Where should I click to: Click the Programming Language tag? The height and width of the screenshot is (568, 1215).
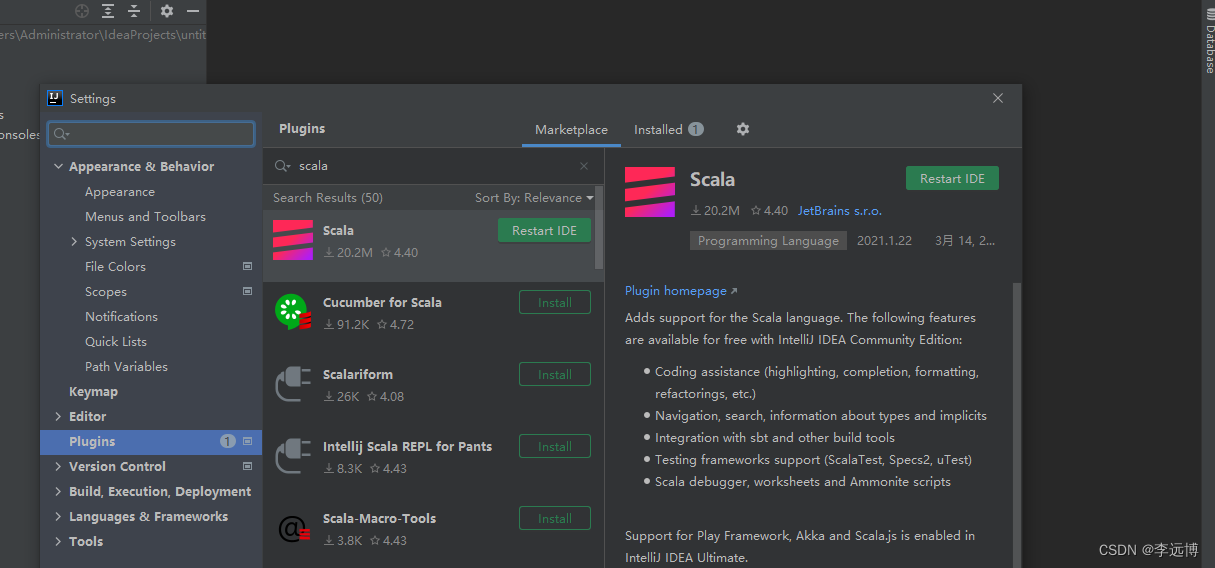coord(768,241)
